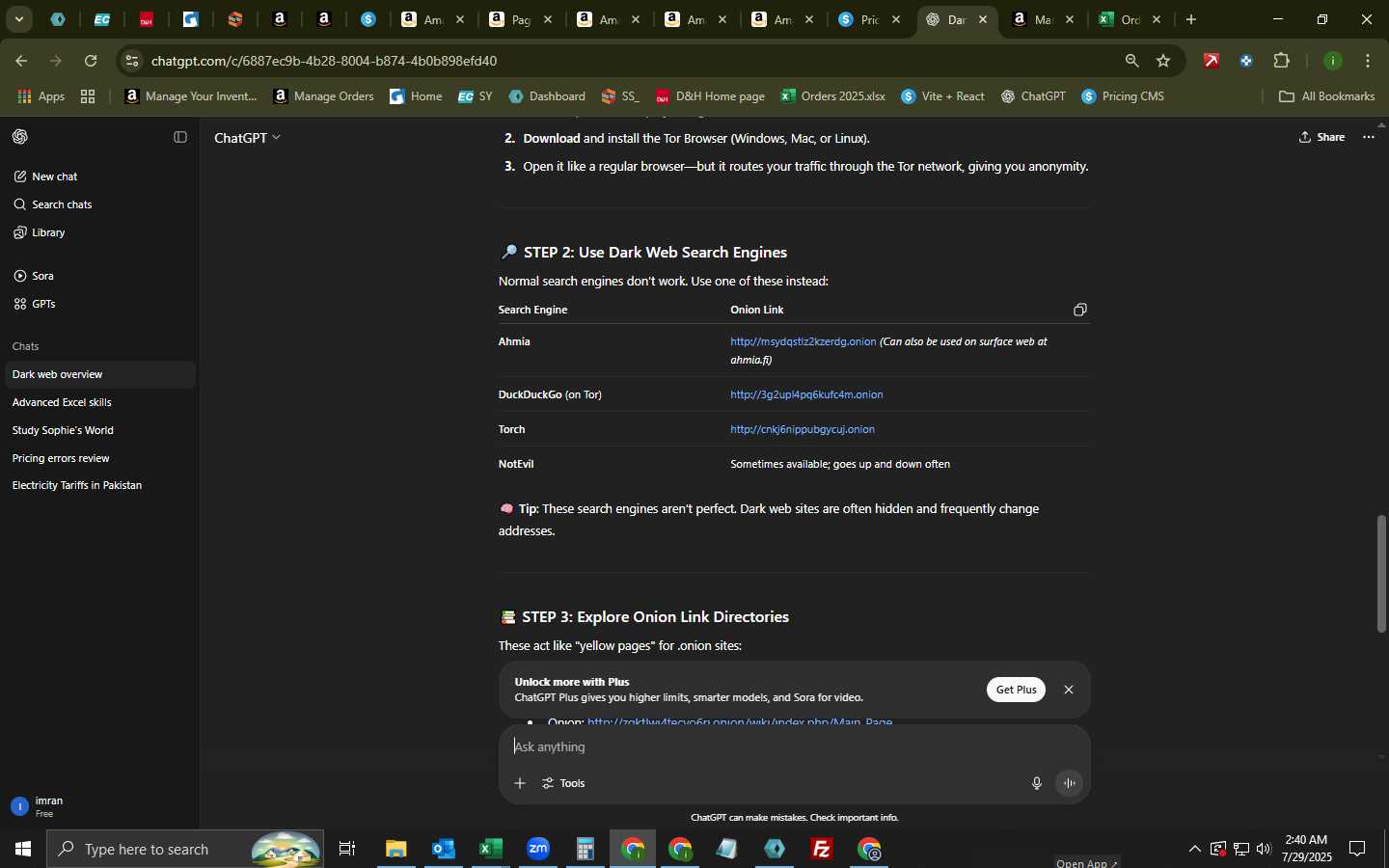This screenshot has width=1389, height=868.
Task: Switch to the Ma Amazon tab
Action: [x=1045, y=19]
